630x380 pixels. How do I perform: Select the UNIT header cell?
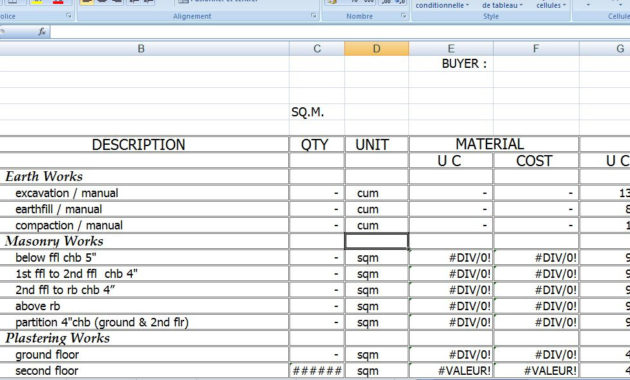coord(376,144)
